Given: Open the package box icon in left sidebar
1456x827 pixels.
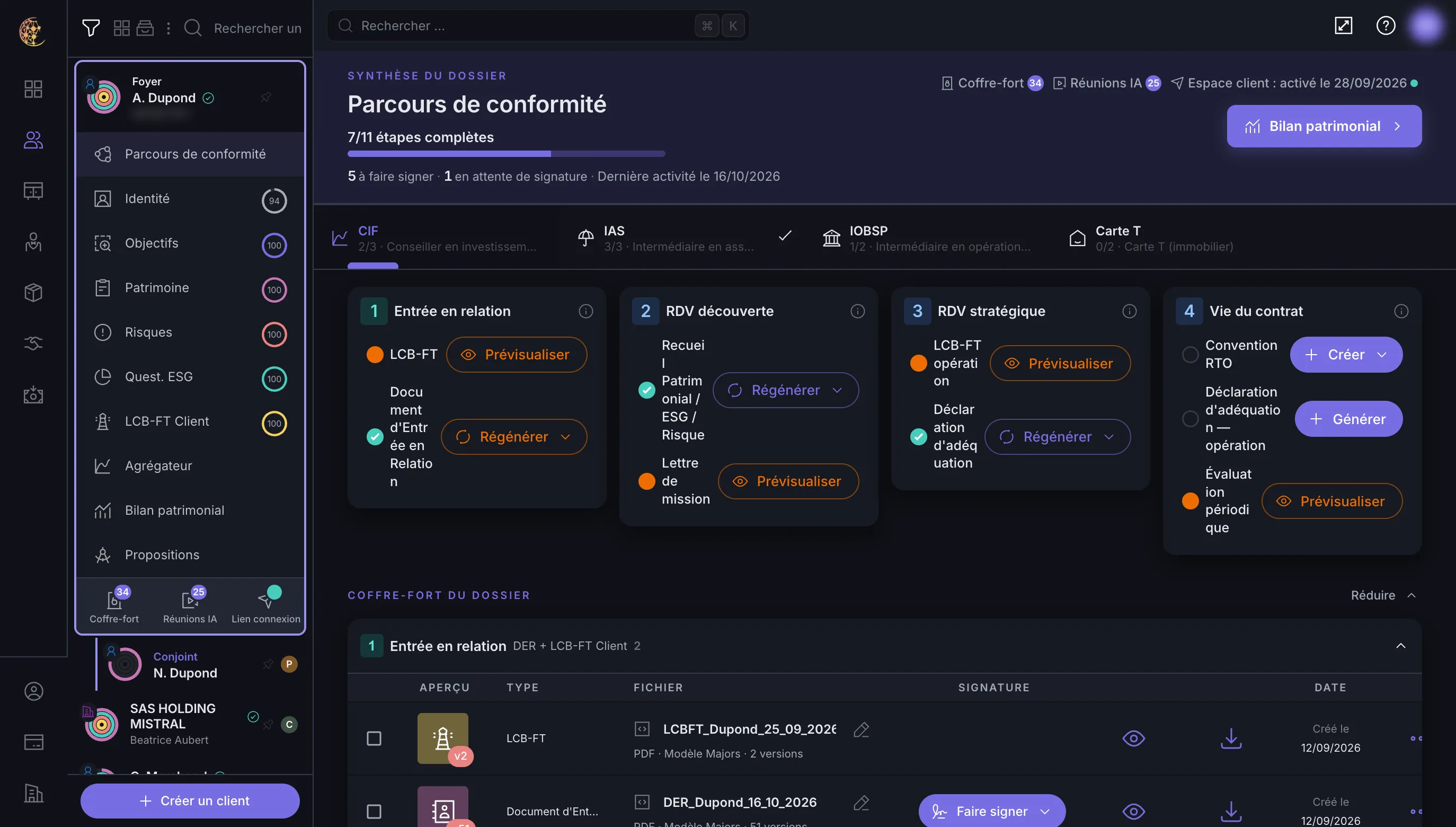Looking at the screenshot, I should pos(33,293).
